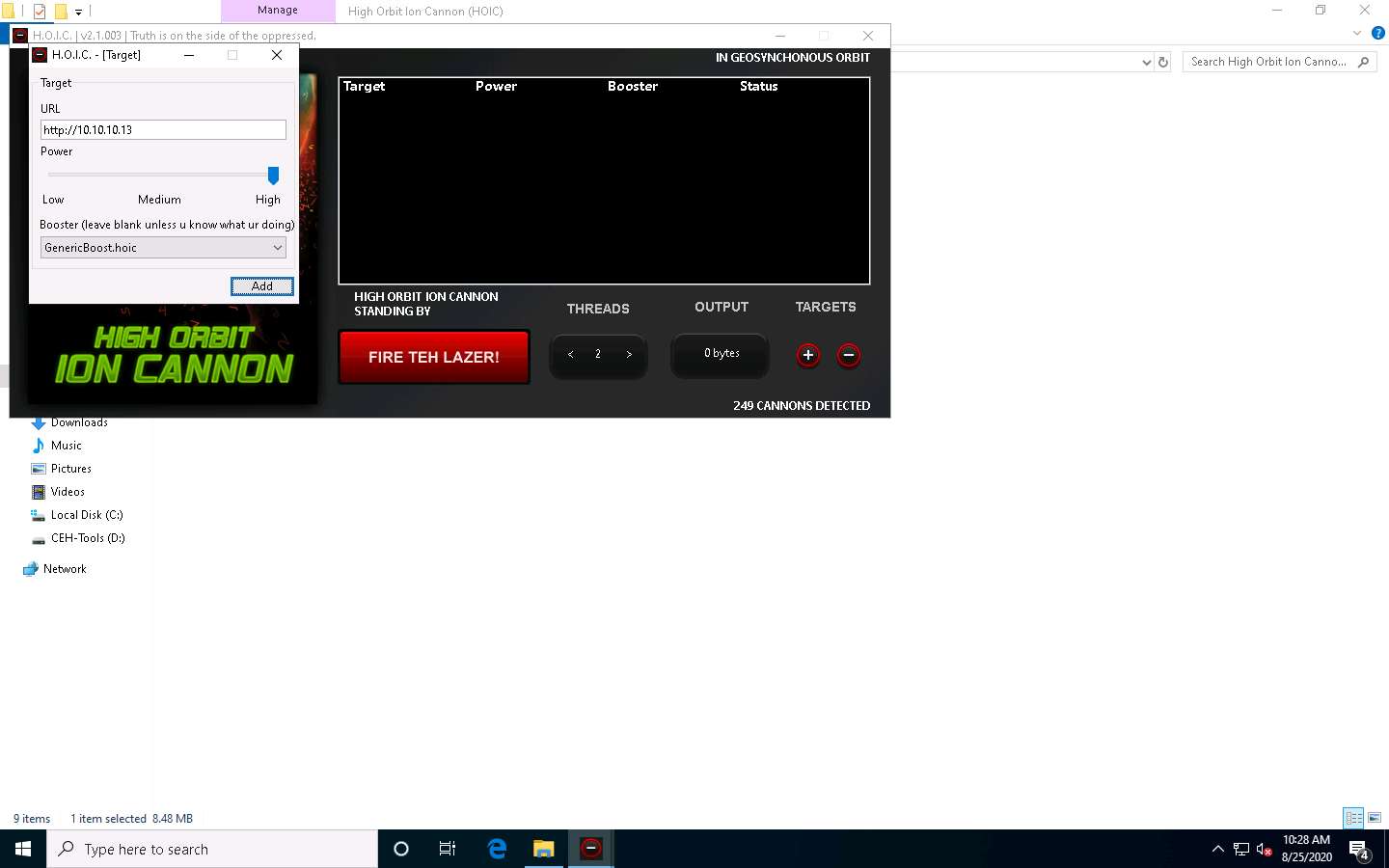The height and width of the screenshot is (868, 1389).
Task: Click the Power column header
Action: click(x=496, y=86)
